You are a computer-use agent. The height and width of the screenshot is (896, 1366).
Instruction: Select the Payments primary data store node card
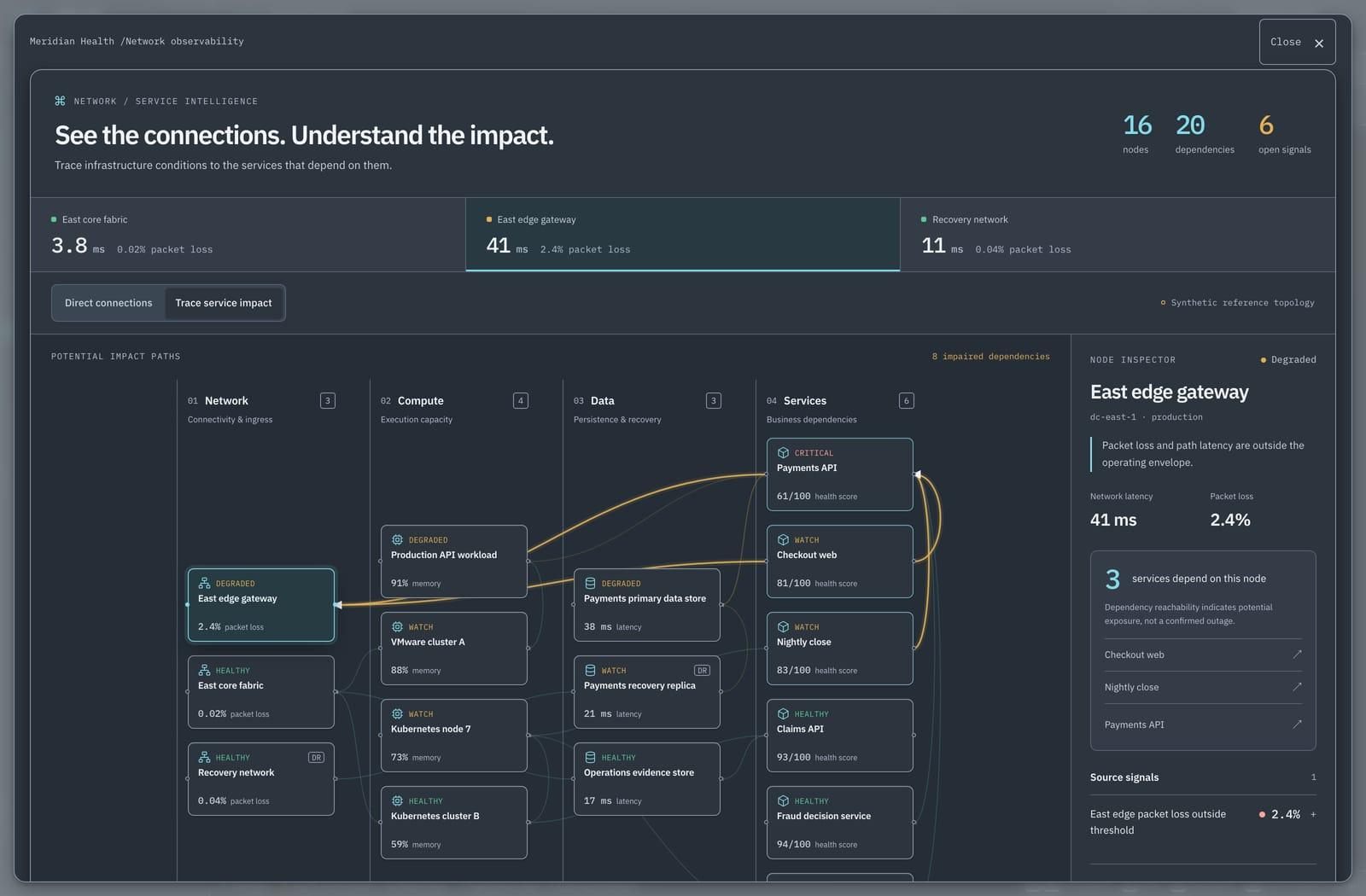coord(647,605)
